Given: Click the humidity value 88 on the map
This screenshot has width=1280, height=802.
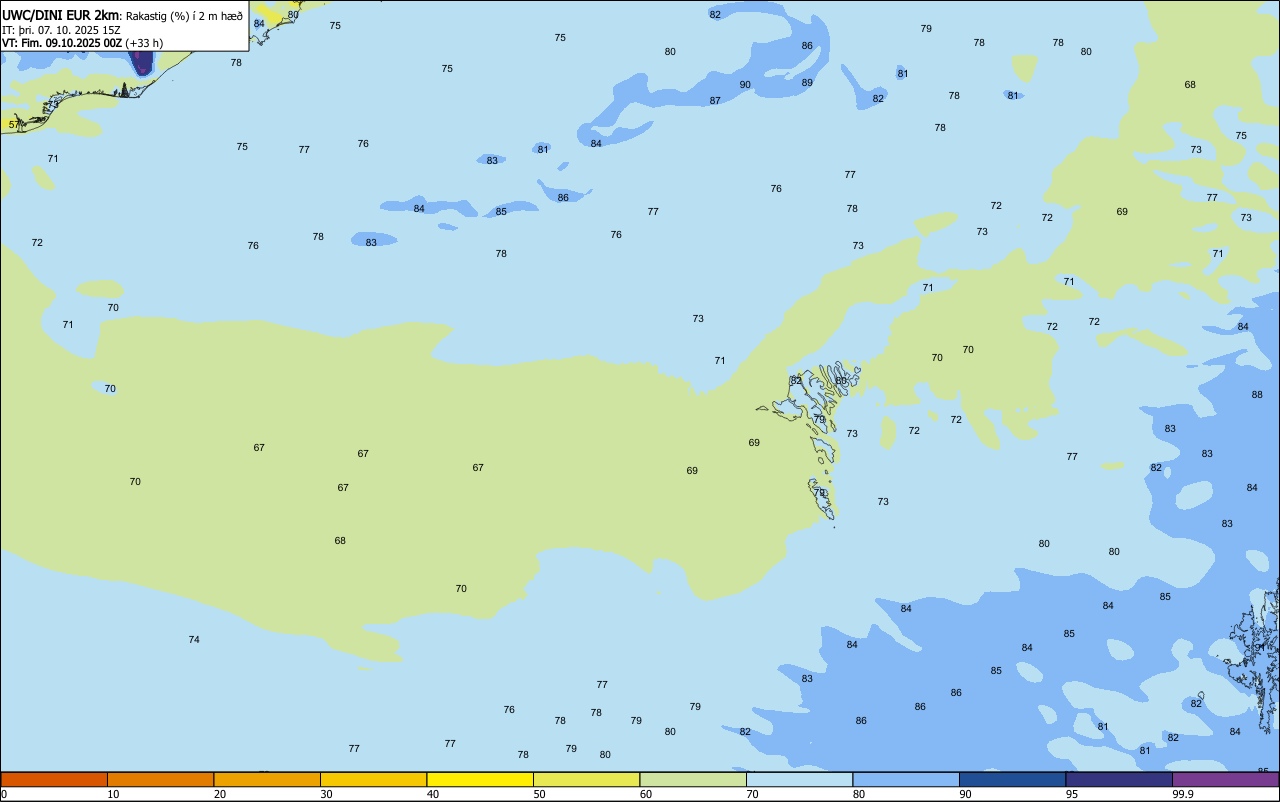Looking at the screenshot, I should (1257, 395).
